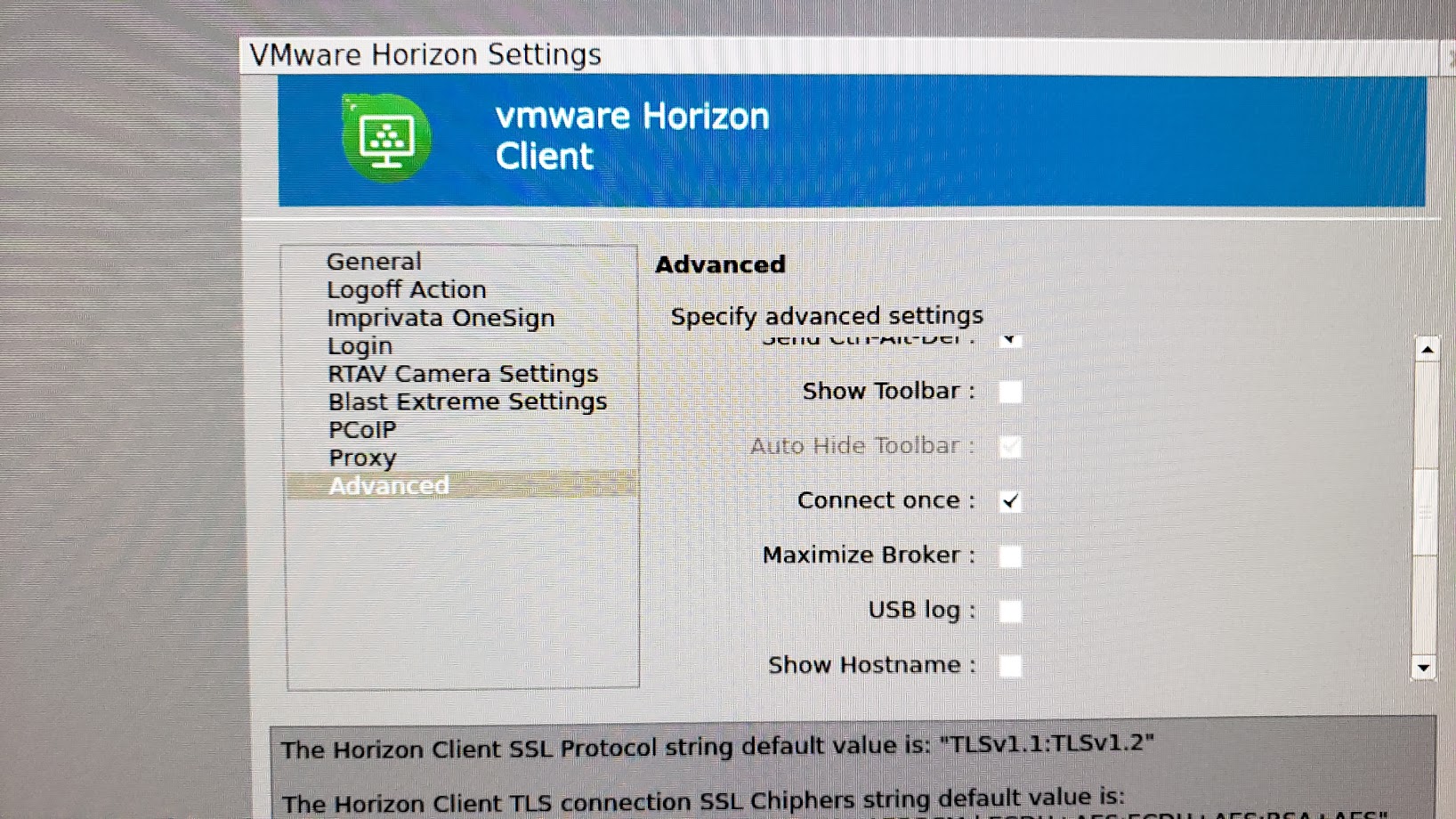Enable USB log
This screenshot has height=819, width=1456.
coord(1009,610)
